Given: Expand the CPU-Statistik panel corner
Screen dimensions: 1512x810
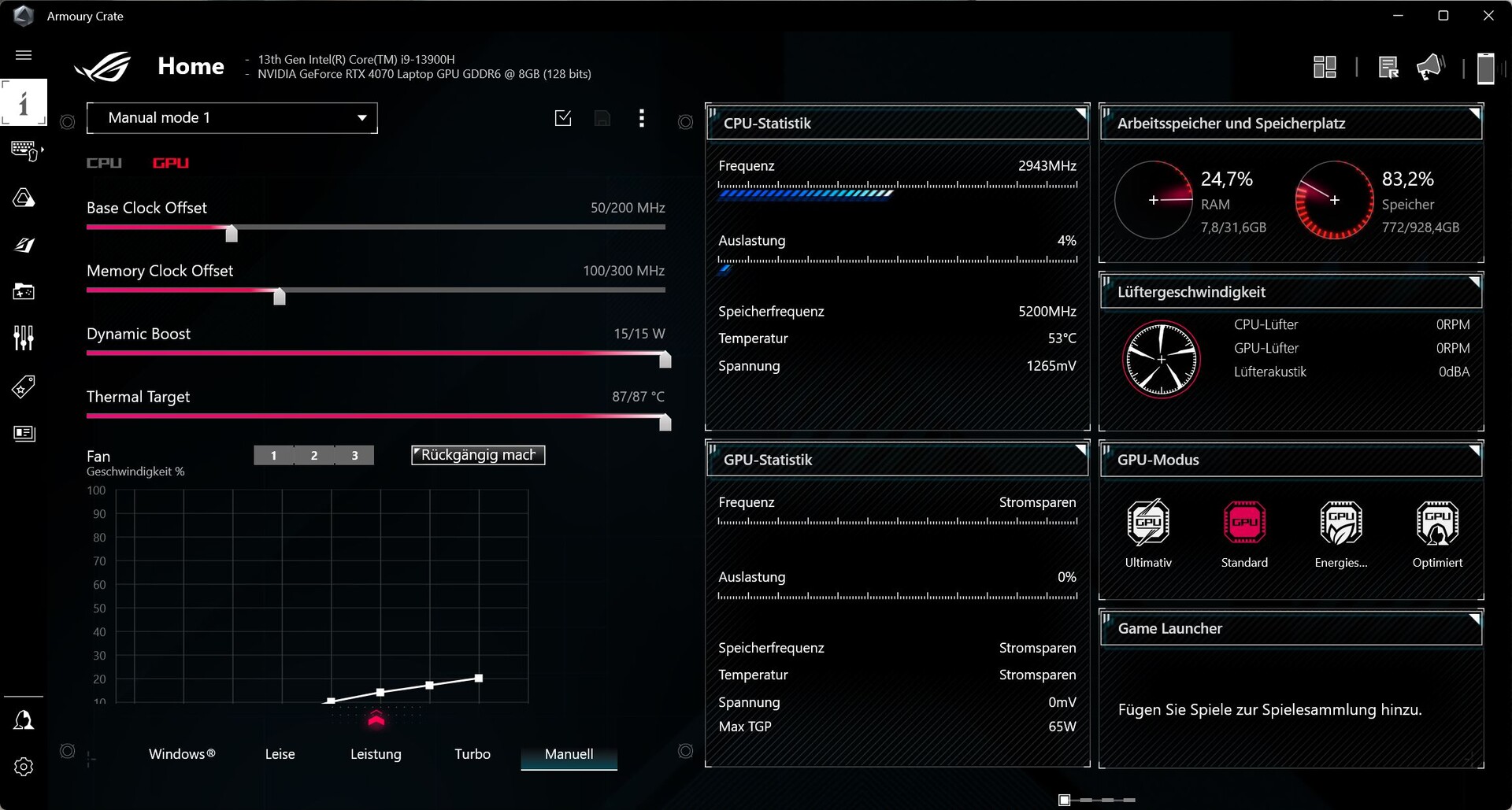Looking at the screenshot, I should pyautogui.click(x=1081, y=113).
